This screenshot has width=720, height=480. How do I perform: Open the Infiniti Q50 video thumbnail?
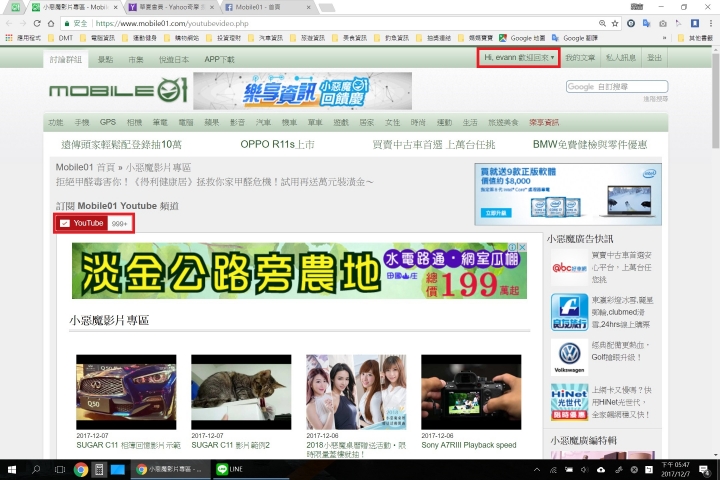[126, 392]
